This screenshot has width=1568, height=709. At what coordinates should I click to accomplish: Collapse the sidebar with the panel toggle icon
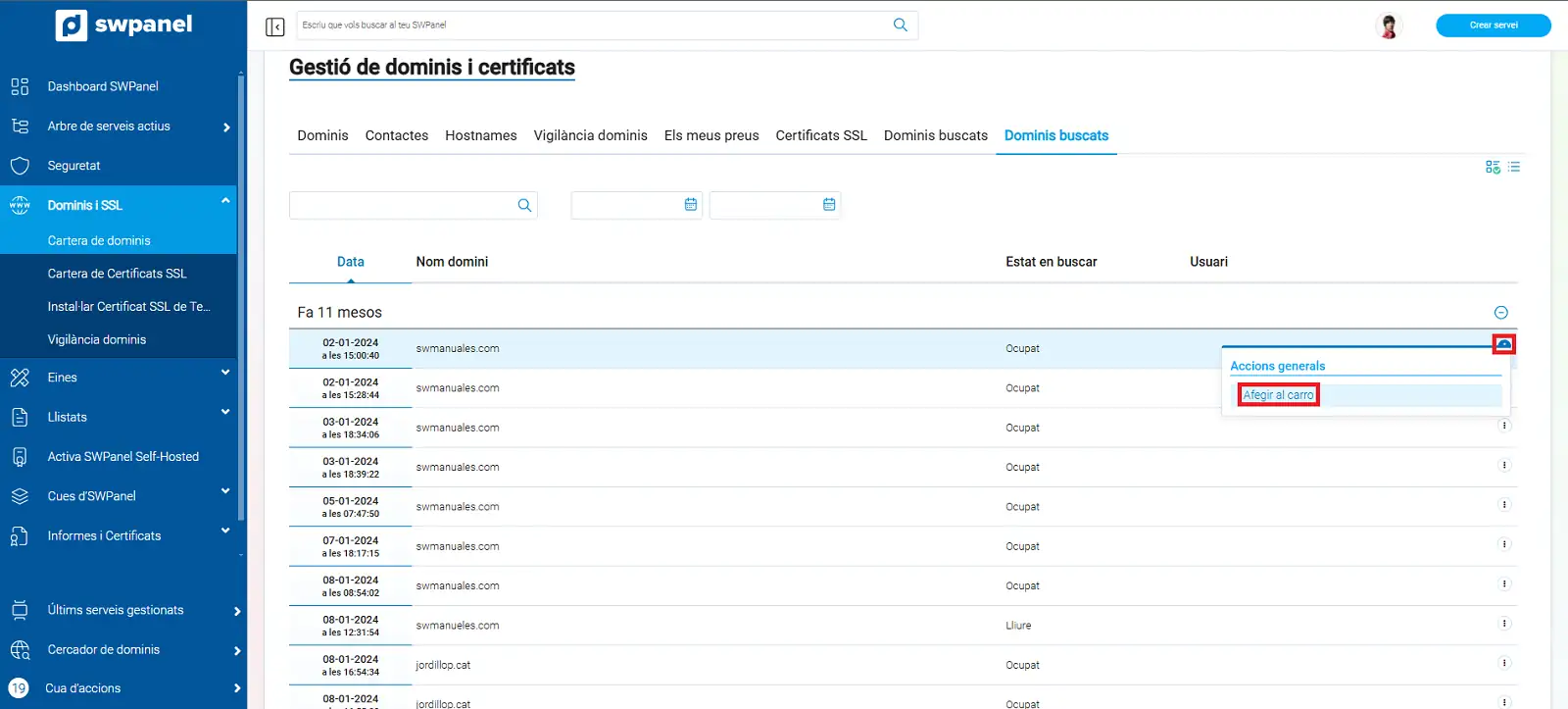275,26
